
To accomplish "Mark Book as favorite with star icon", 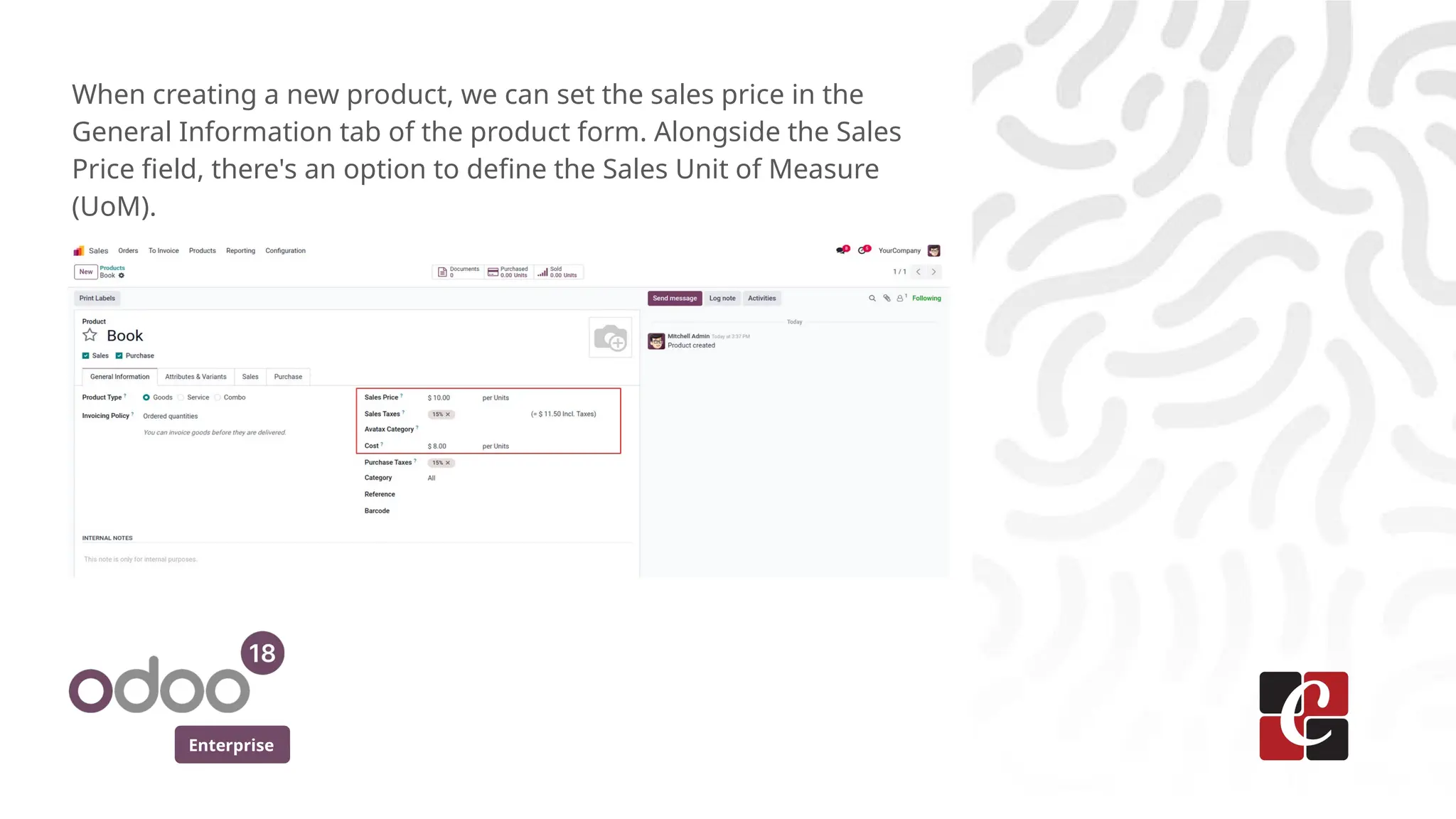I will pyautogui.click(x=90, y=336).
